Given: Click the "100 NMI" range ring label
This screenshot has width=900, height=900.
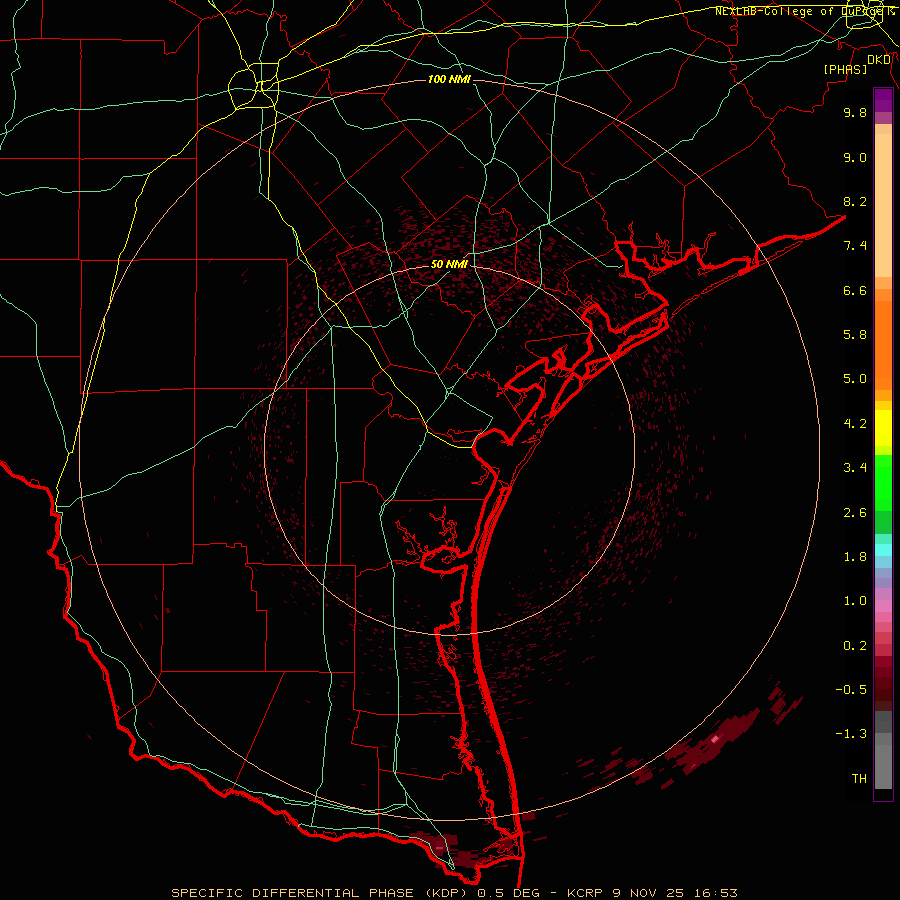Looking at the screenshot, I should pos(449,79).
